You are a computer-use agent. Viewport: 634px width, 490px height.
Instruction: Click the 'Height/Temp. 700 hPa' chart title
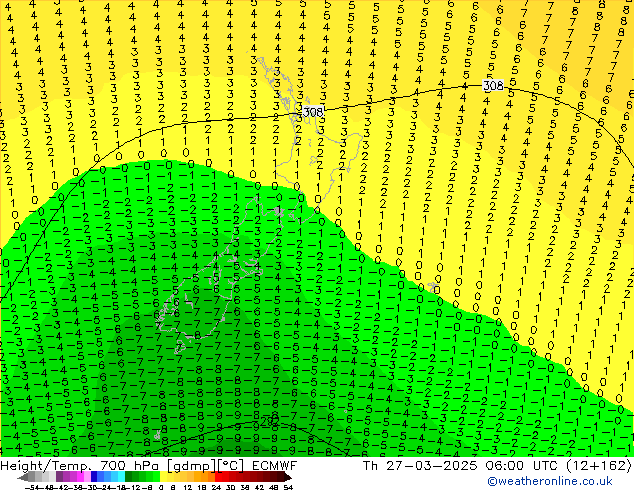[x=79, y=466]
